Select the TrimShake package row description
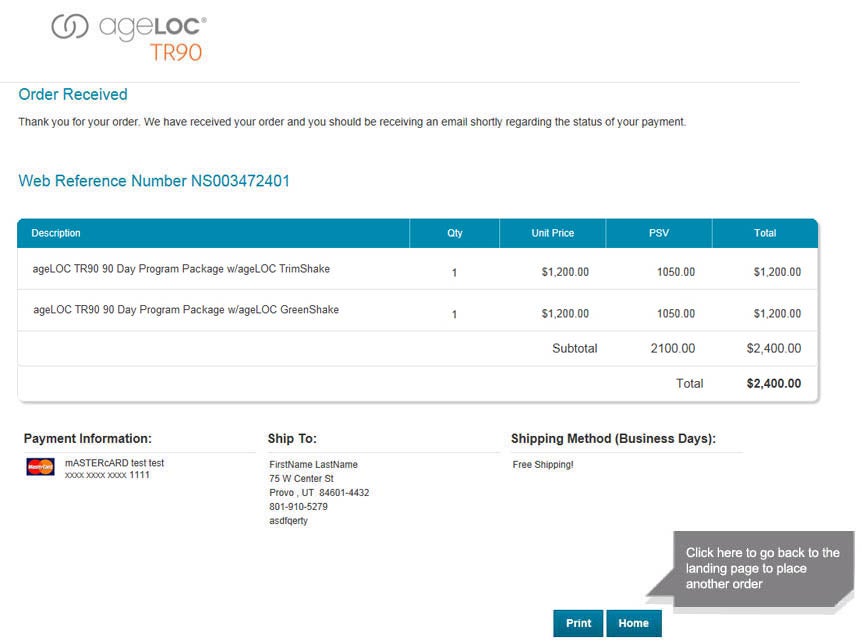Screen dimensions: 862x641 181,269
